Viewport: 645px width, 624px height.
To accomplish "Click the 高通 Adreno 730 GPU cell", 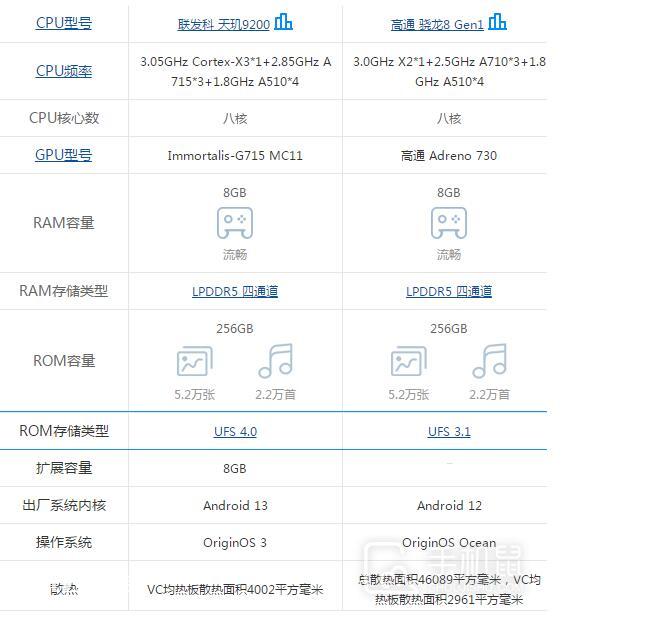I will tap(449, 155).
